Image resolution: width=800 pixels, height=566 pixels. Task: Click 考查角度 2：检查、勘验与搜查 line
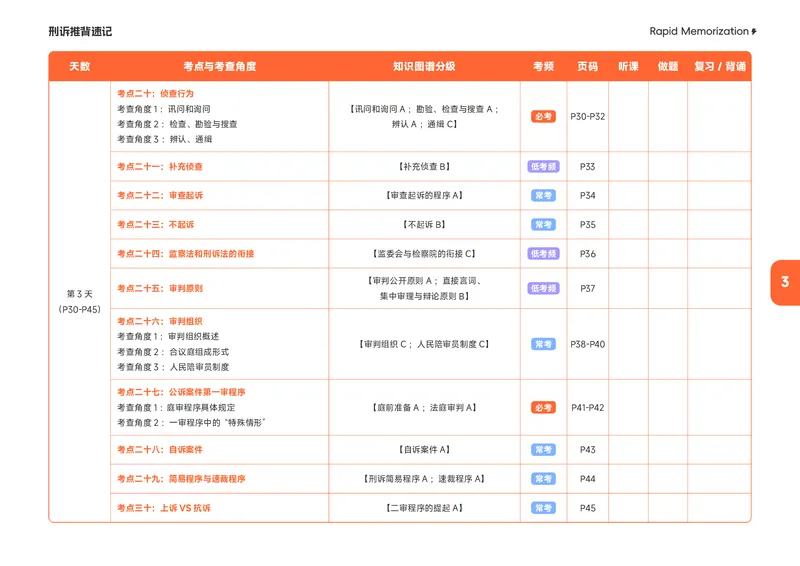(x=177, y=124)
